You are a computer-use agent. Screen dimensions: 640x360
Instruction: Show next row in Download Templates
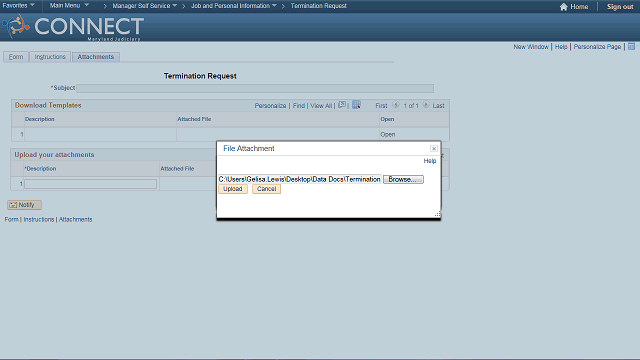pyautogui.click(x=426, y=105)
